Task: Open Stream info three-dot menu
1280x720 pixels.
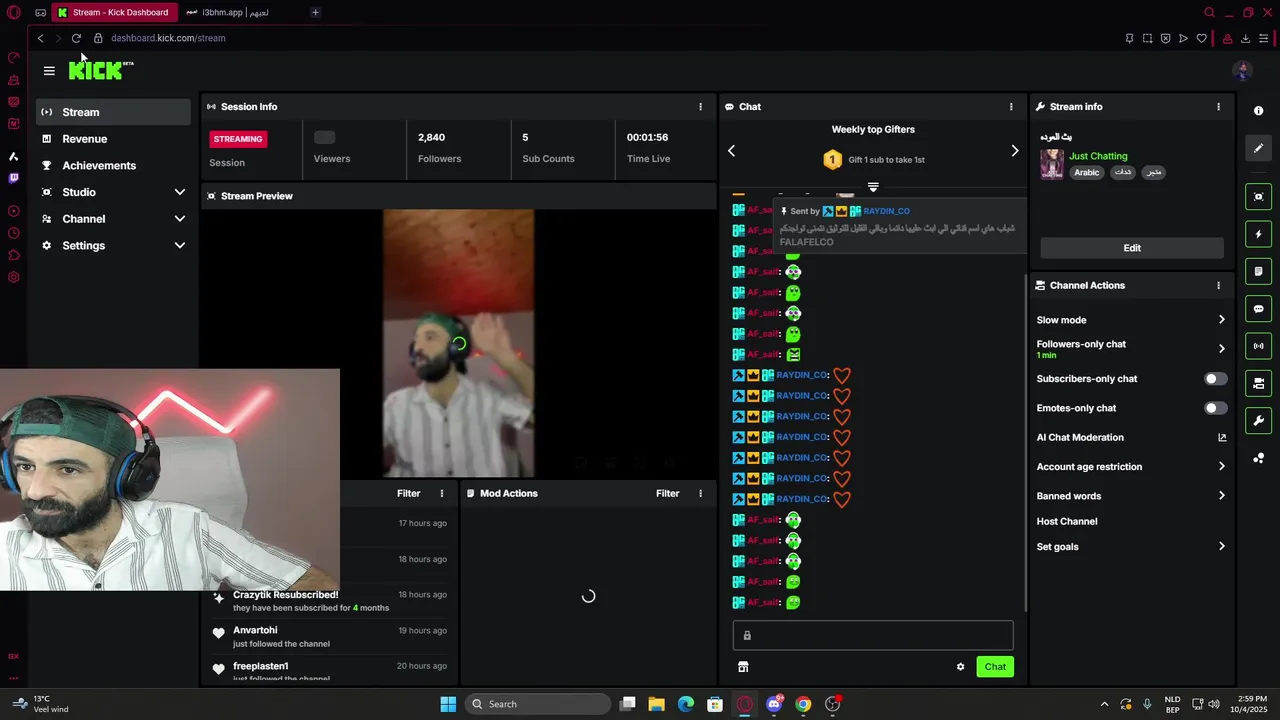Action: (1218, 107)
